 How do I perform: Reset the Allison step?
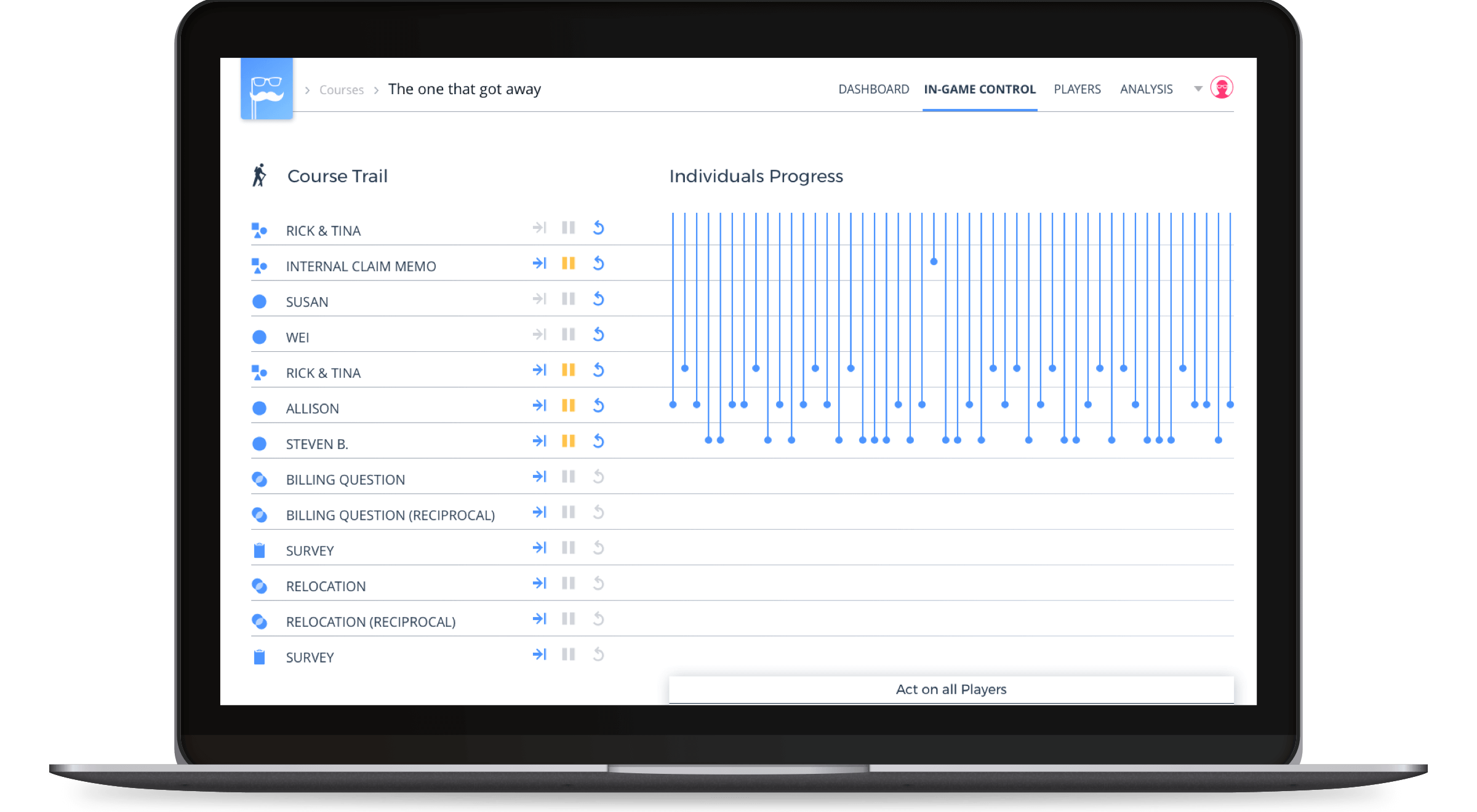[x=598, y=405]
